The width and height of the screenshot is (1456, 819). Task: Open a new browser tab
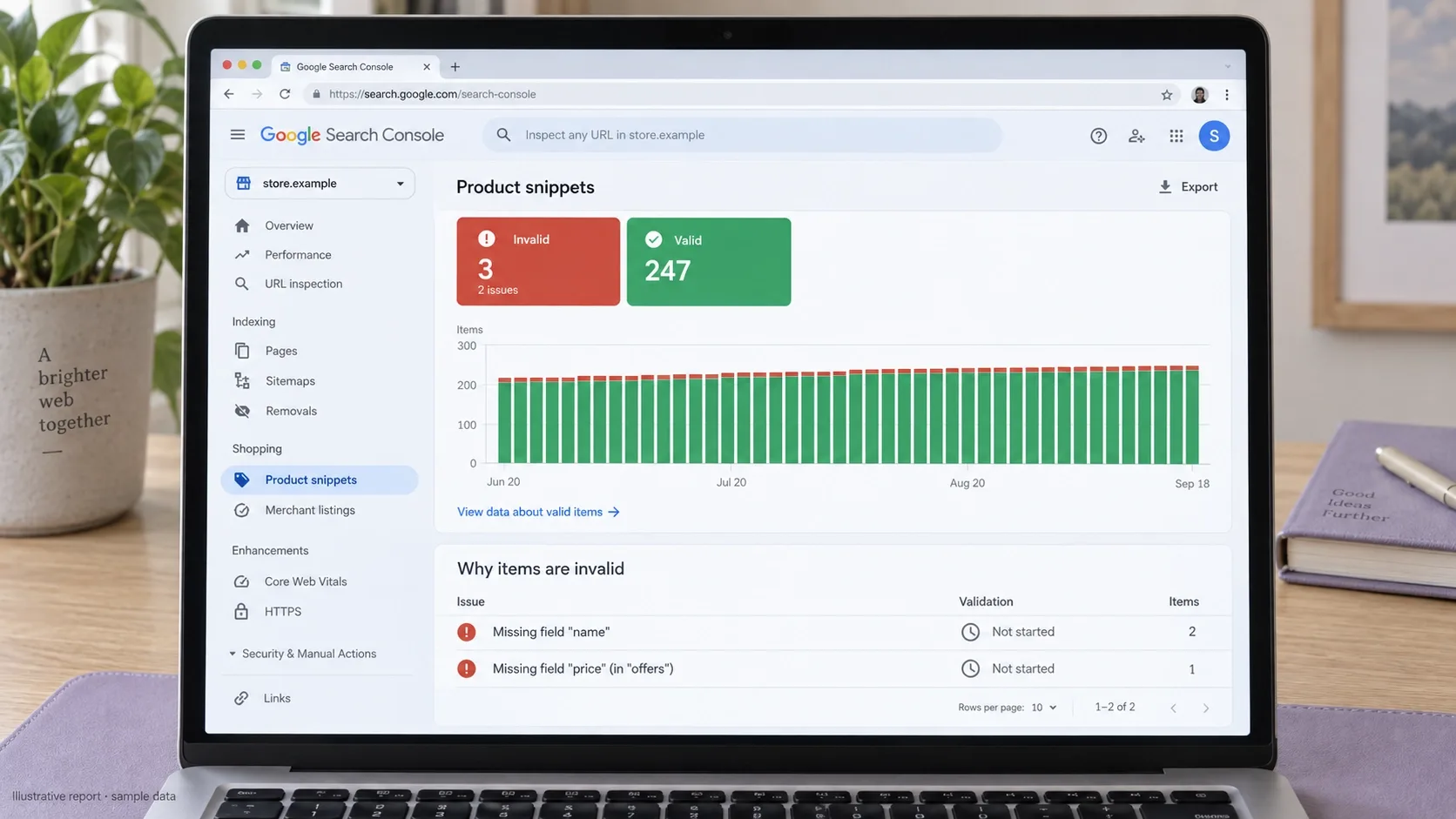click(455, 67)
